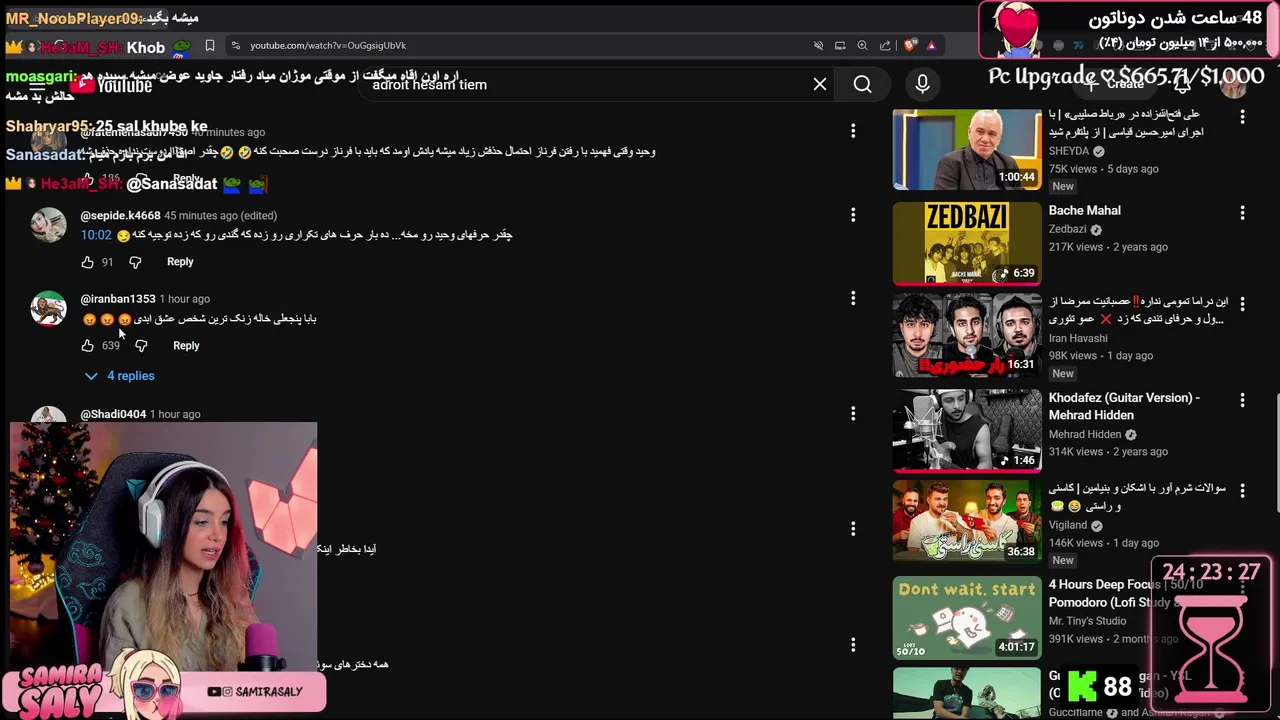This screenshot has height=720, width=1280.
Task: Reply to the @iranban1353 comment
Action: [186, 345]
